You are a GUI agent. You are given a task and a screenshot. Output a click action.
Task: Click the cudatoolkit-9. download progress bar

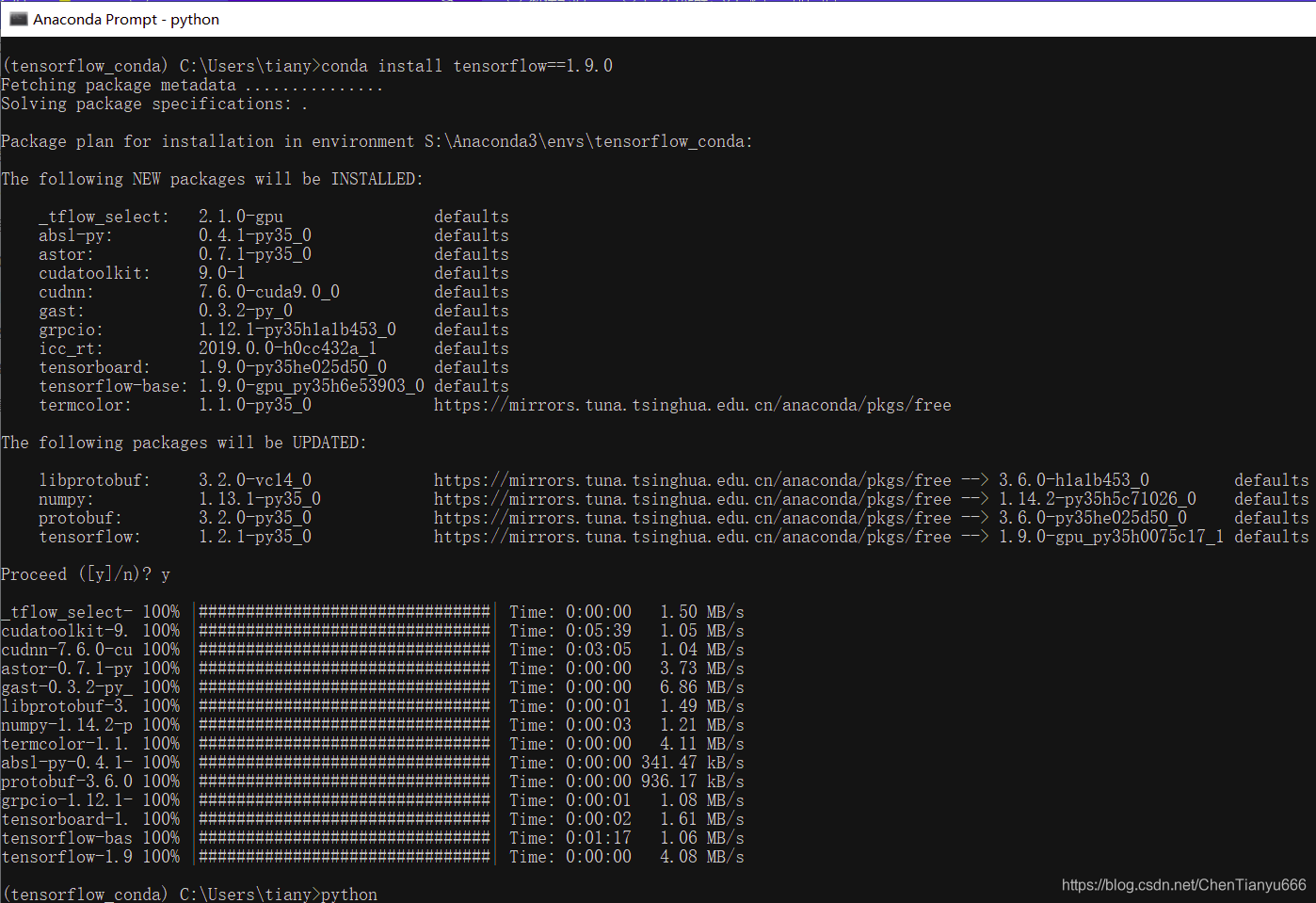pos(345,631)
